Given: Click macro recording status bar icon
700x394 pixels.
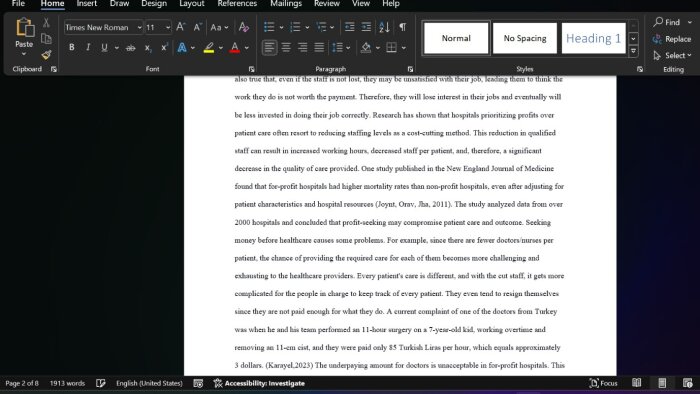Looking at the screenshot, I should click(198, 383).
